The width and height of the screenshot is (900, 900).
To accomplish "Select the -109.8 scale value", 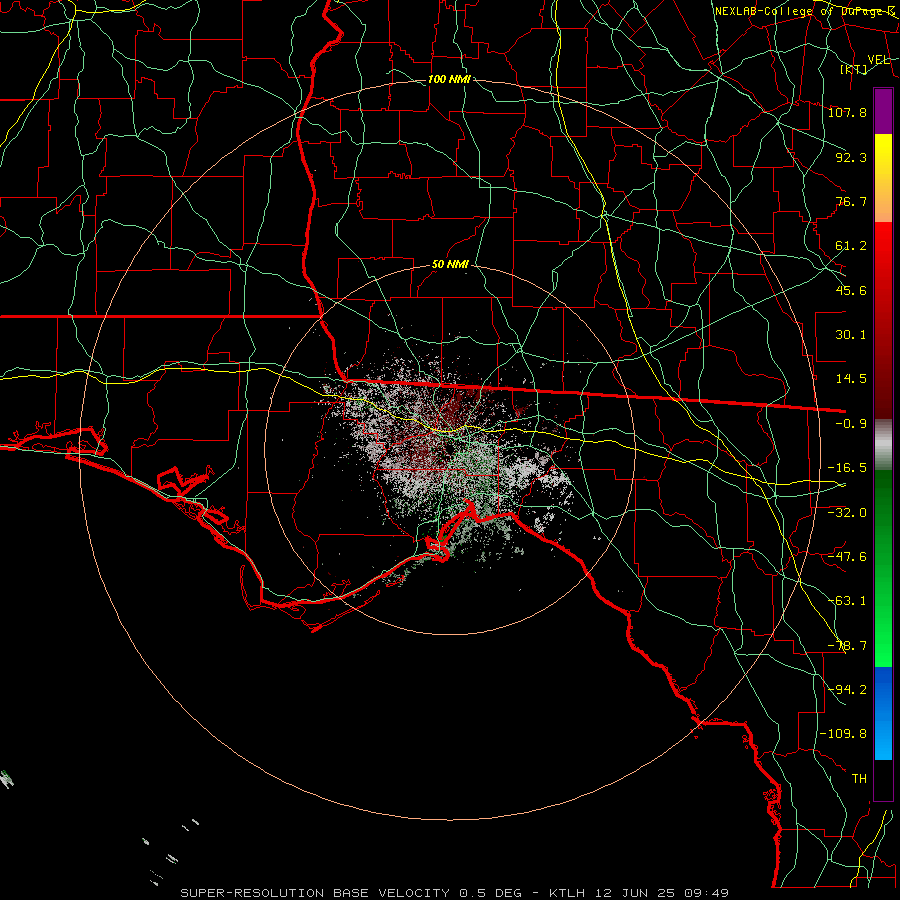I will click(843, 734).
